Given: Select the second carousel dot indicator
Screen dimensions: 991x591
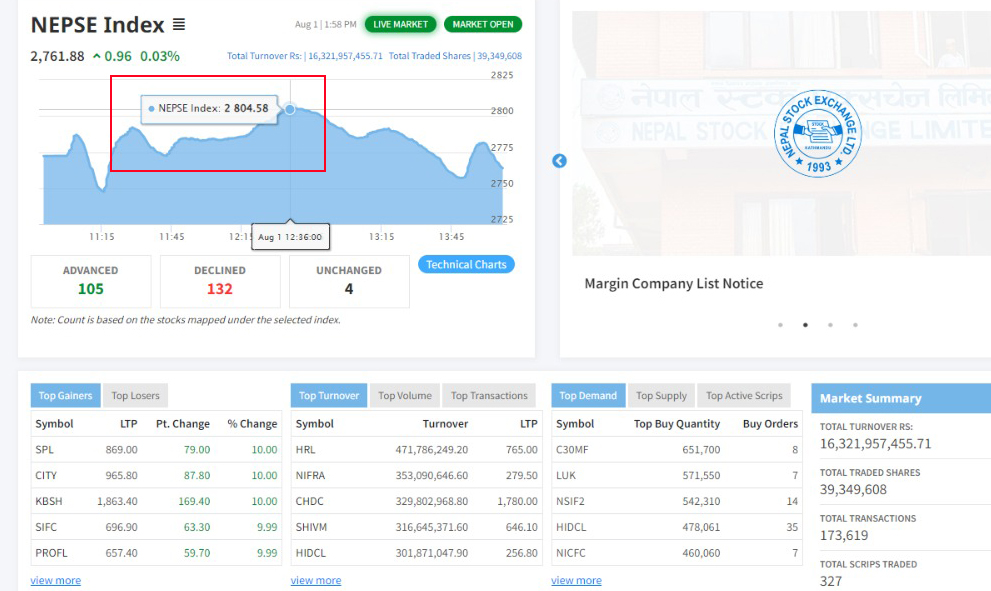Looking at the screenshot, I should (x=805, y=325).
